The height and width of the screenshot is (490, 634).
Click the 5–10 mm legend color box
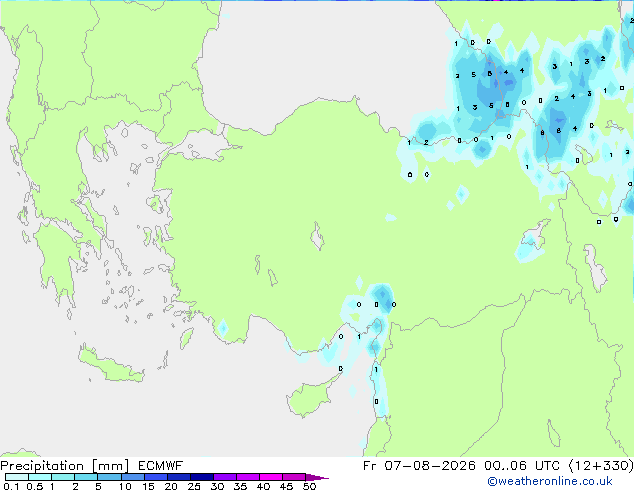109,477
